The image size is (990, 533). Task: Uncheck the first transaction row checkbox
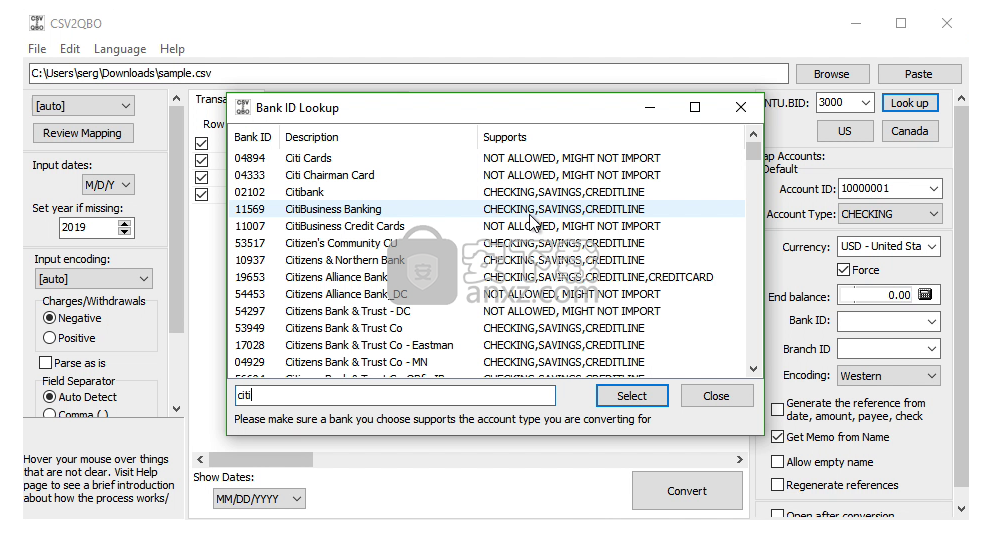click(201, 143)
